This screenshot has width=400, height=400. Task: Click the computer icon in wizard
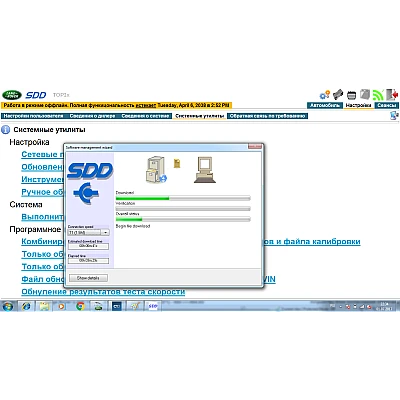[x=205, y=170]
